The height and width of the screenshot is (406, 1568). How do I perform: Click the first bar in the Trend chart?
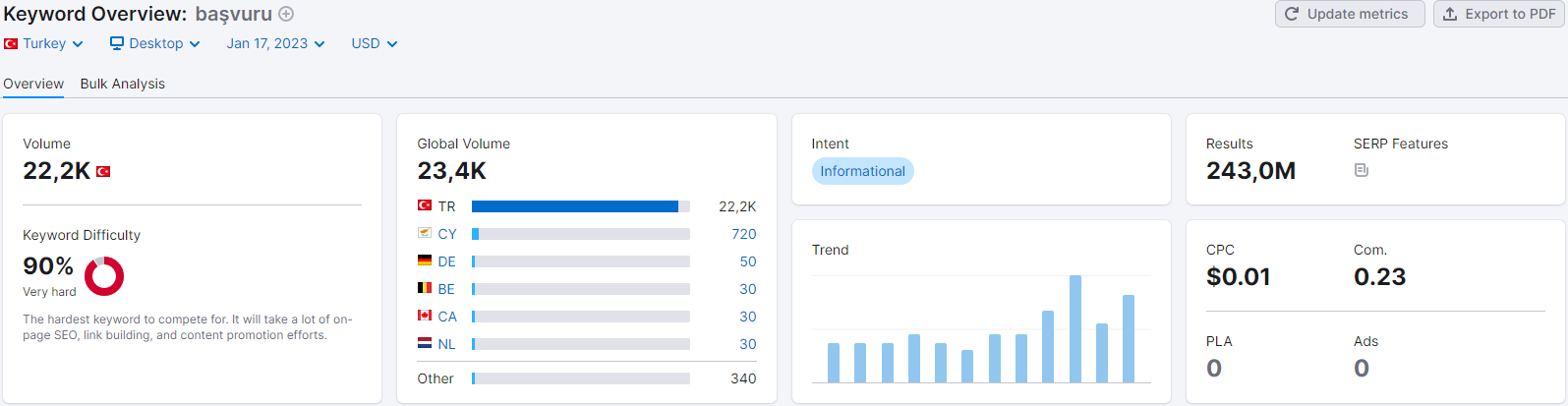tap(834, 363)
